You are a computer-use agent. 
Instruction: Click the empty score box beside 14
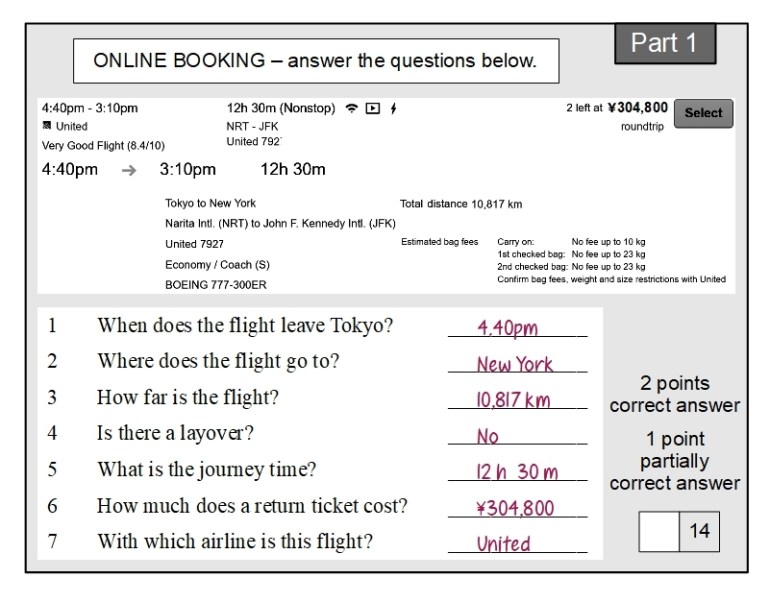point(659,532)
